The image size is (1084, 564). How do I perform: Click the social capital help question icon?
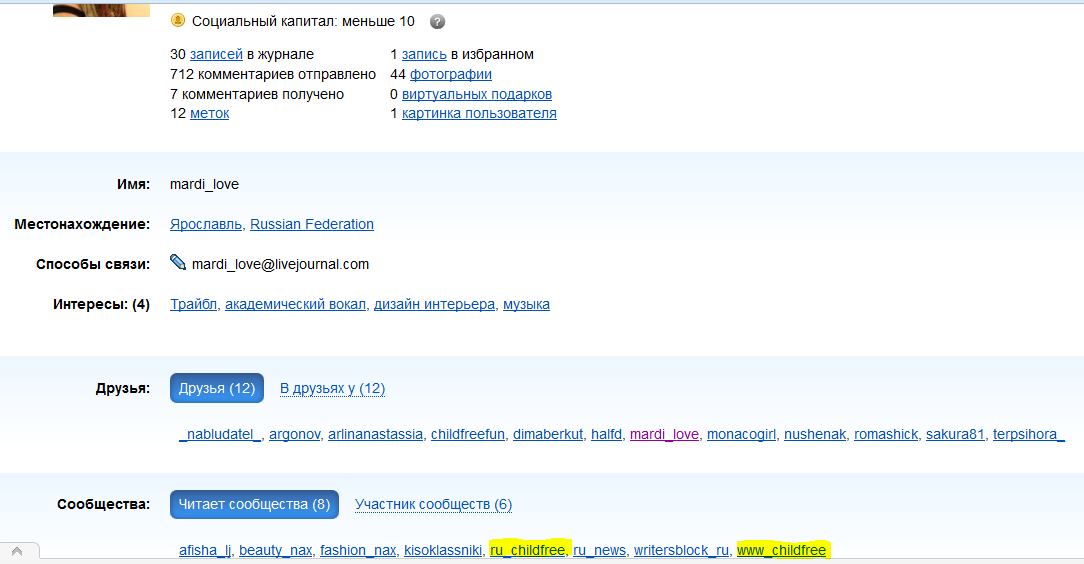(437, 21)
